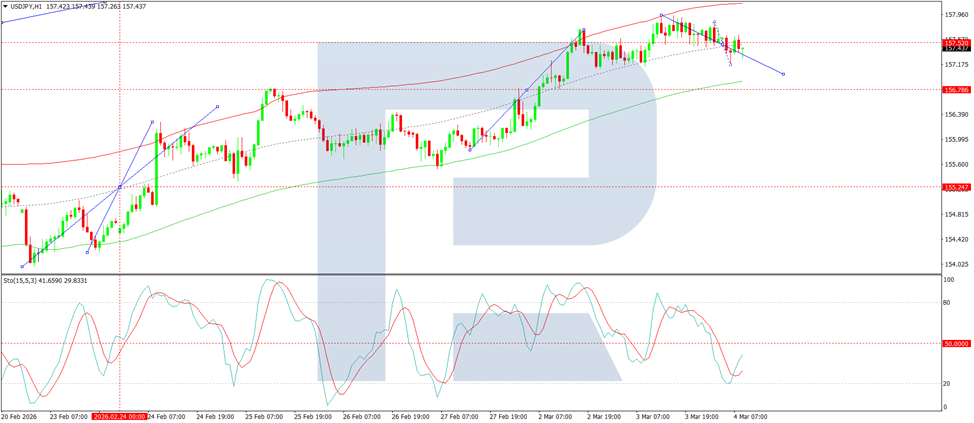974x423 pixels.
Task: Click the red 2026.02.24 00:00 date marker
Action: [x=119, y=417]
